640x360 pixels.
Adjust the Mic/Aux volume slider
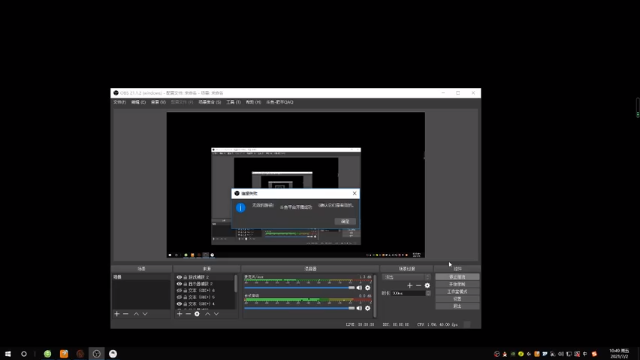299,288
